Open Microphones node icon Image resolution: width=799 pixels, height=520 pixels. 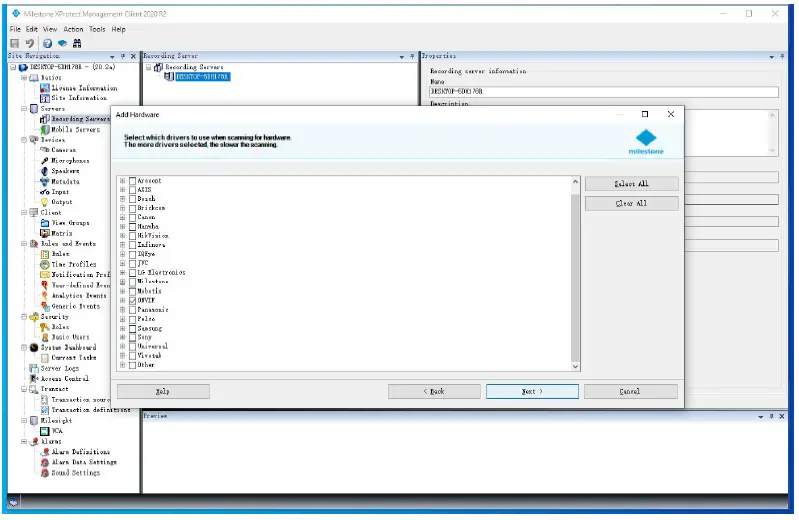click(45, 161)
